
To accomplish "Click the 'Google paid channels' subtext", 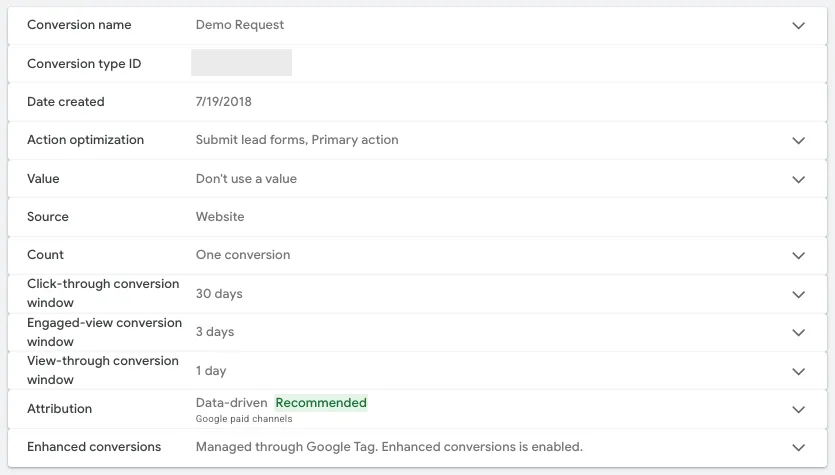I will (x=244, y=419).
